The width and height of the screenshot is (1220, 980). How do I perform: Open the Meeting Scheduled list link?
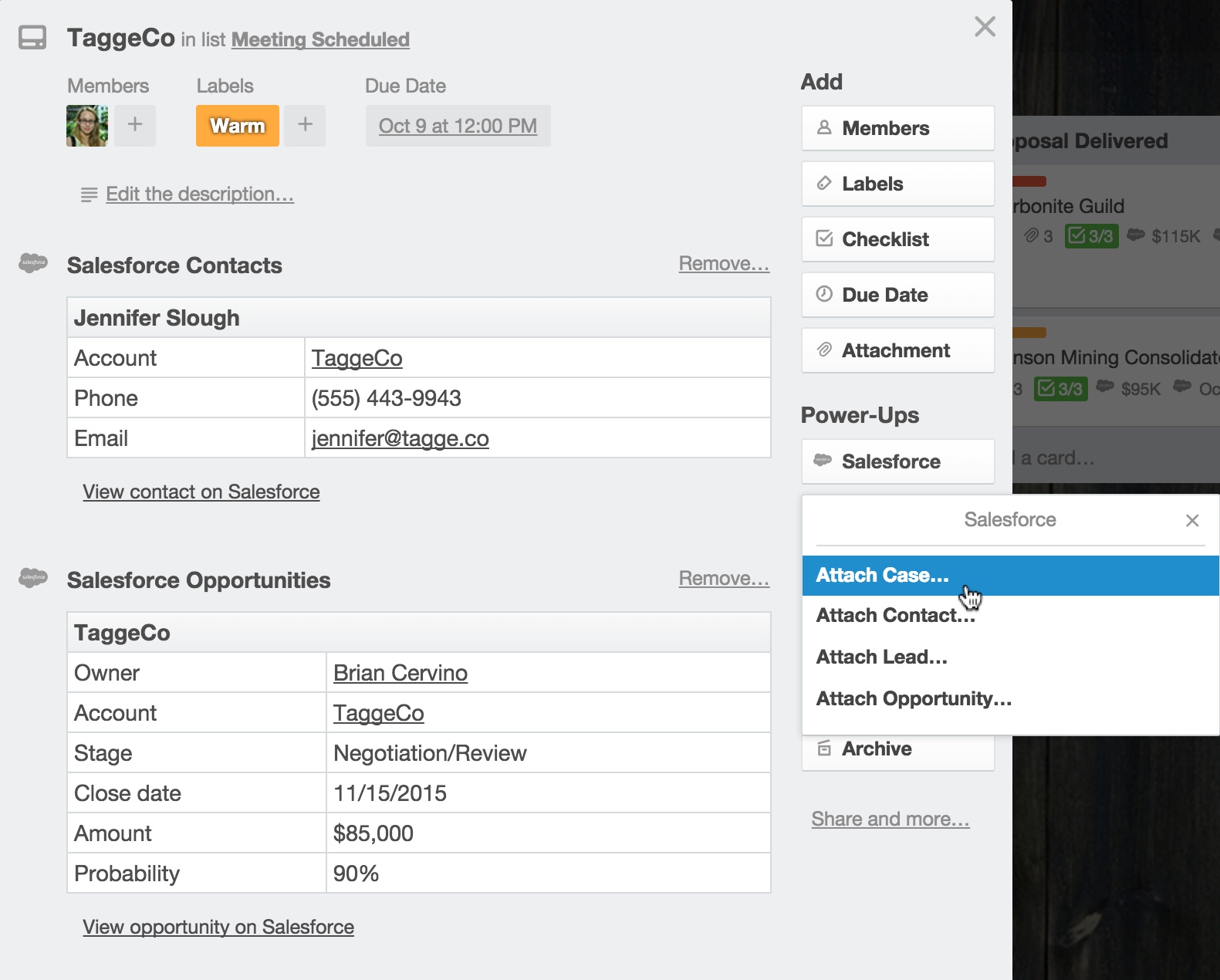pyautogui.click(x=320, y=39)
